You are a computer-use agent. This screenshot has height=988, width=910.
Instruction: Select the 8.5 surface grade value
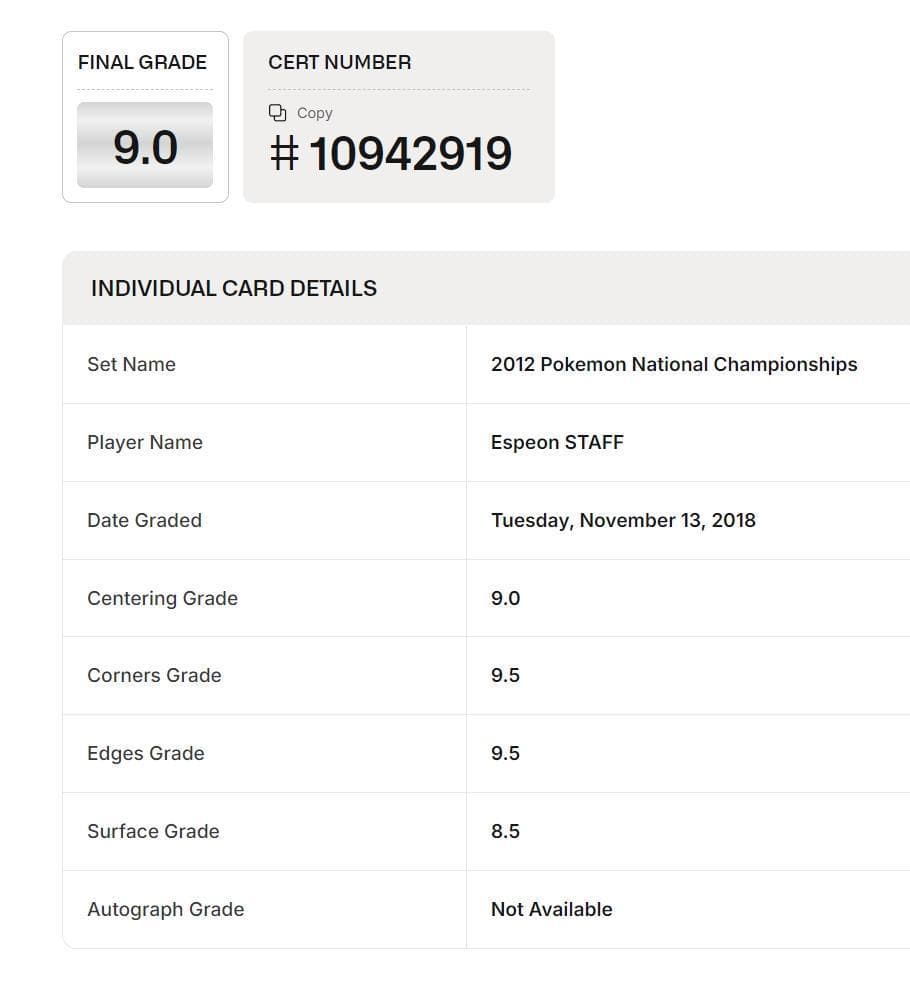coord(505,831)
